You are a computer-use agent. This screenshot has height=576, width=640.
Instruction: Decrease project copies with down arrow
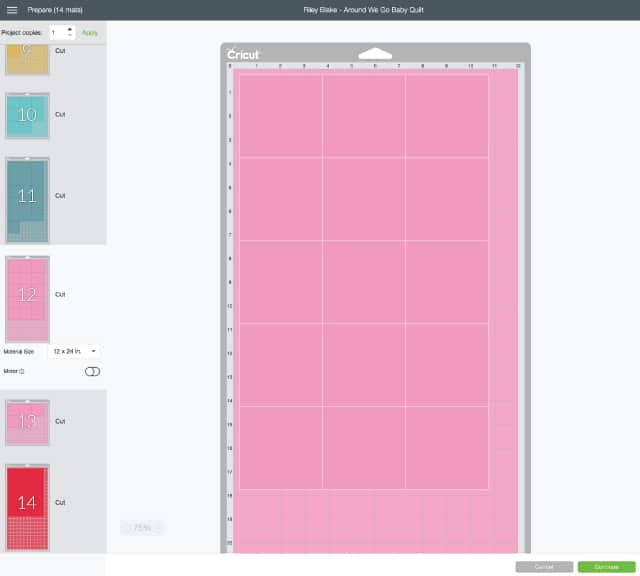[x=70, y=36]
